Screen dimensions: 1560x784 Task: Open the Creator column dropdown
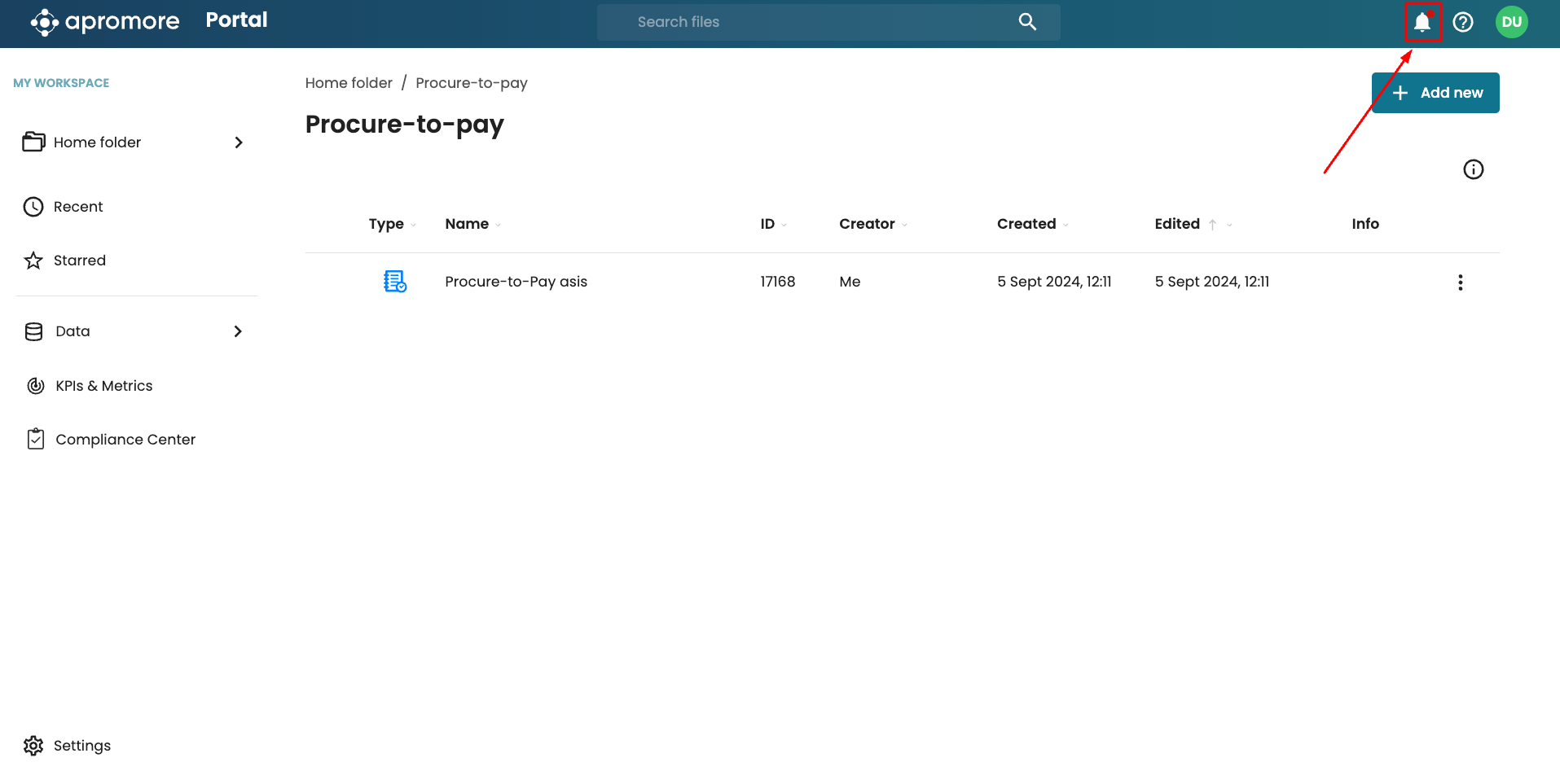point(904,225)
